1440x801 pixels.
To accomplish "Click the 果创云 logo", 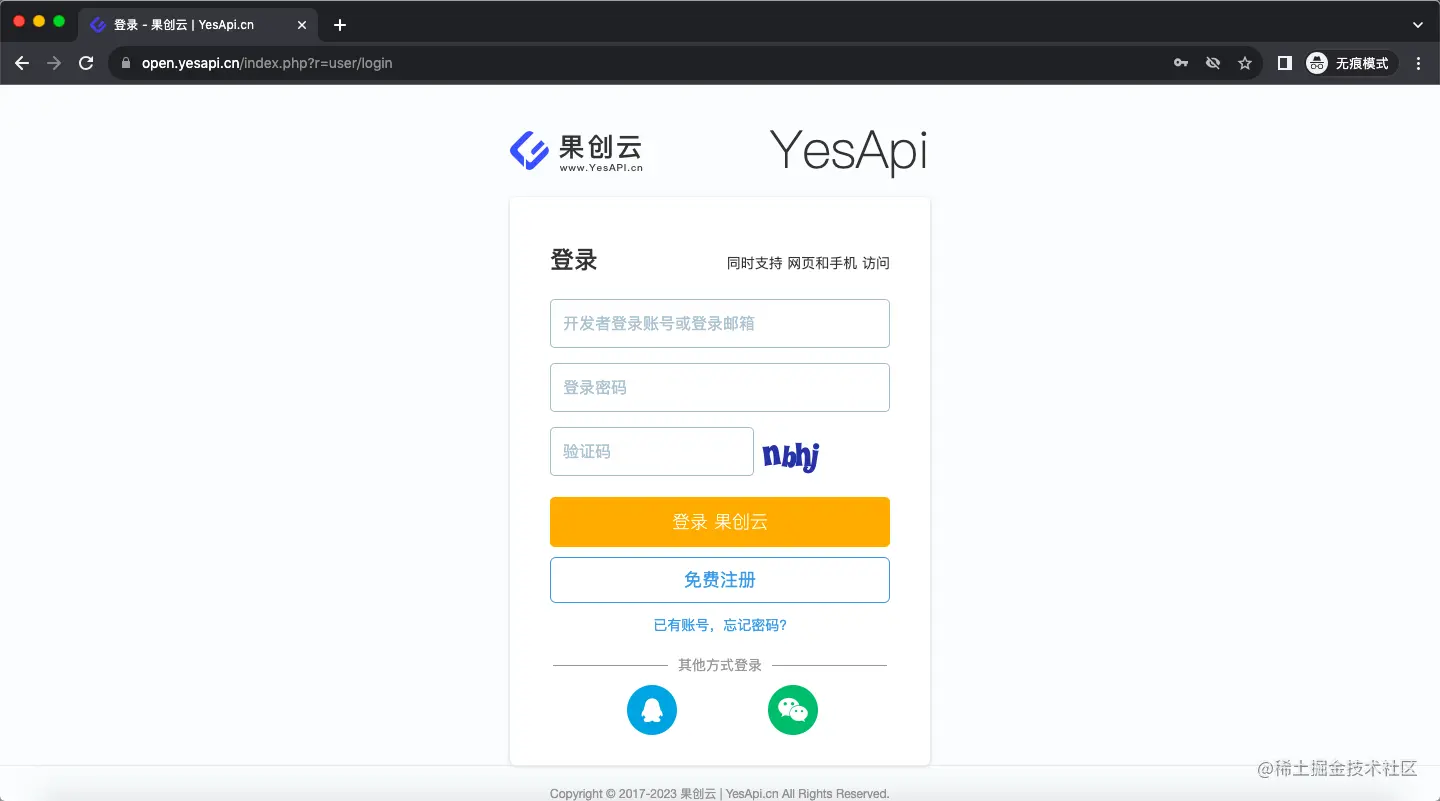I will click(576, 151).
